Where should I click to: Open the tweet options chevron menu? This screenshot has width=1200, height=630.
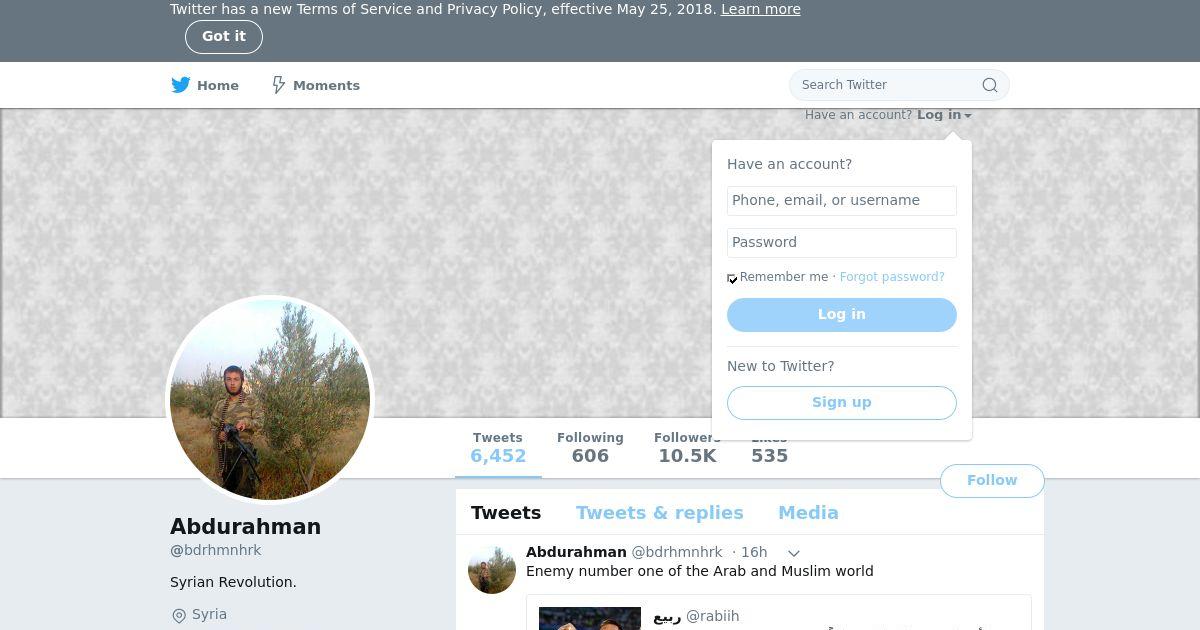793,553
